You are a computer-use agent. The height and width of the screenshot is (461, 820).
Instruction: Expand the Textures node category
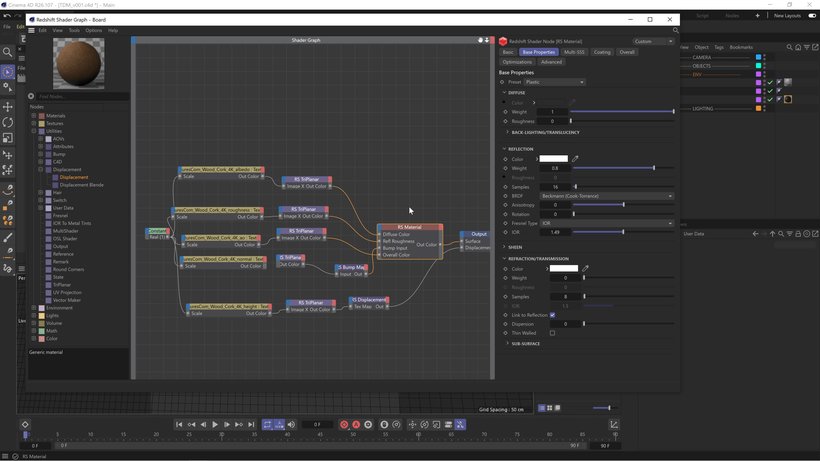(x=33, y=123)
